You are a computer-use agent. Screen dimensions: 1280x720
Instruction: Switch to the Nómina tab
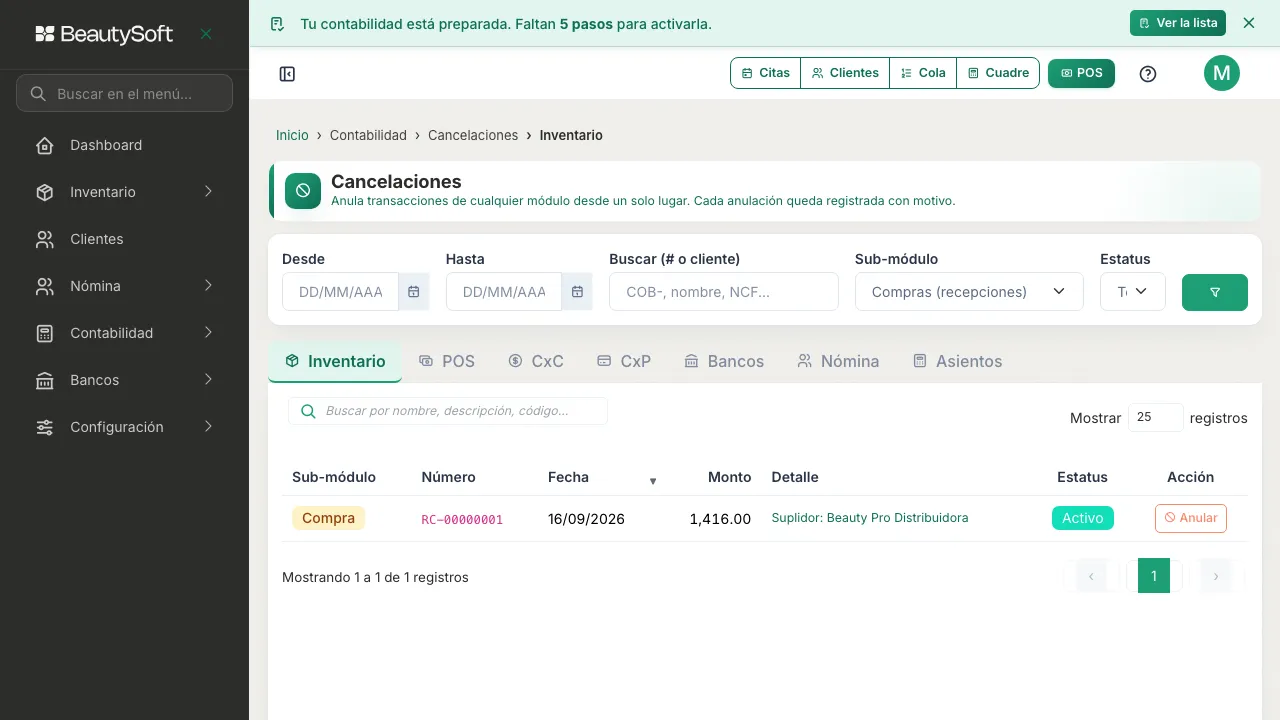838,362
